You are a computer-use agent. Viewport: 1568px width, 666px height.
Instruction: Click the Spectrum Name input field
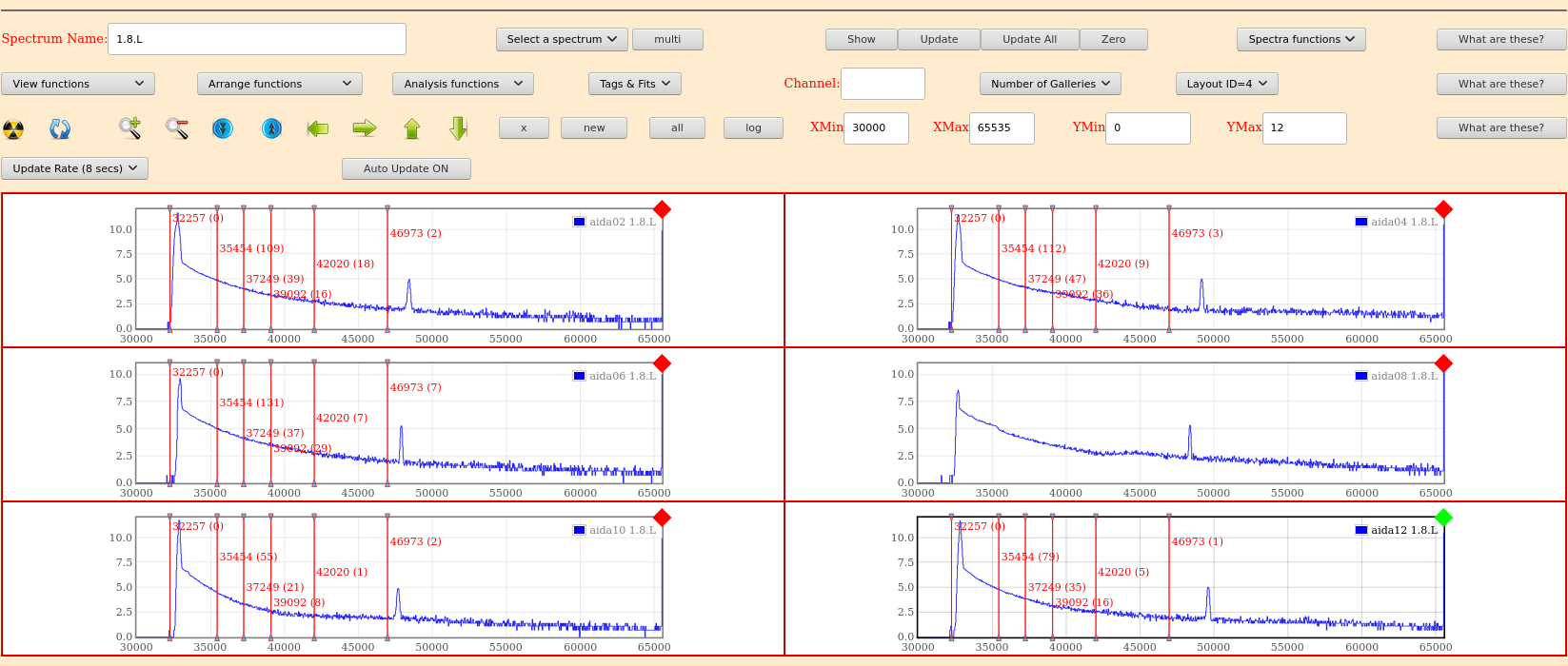257,39
